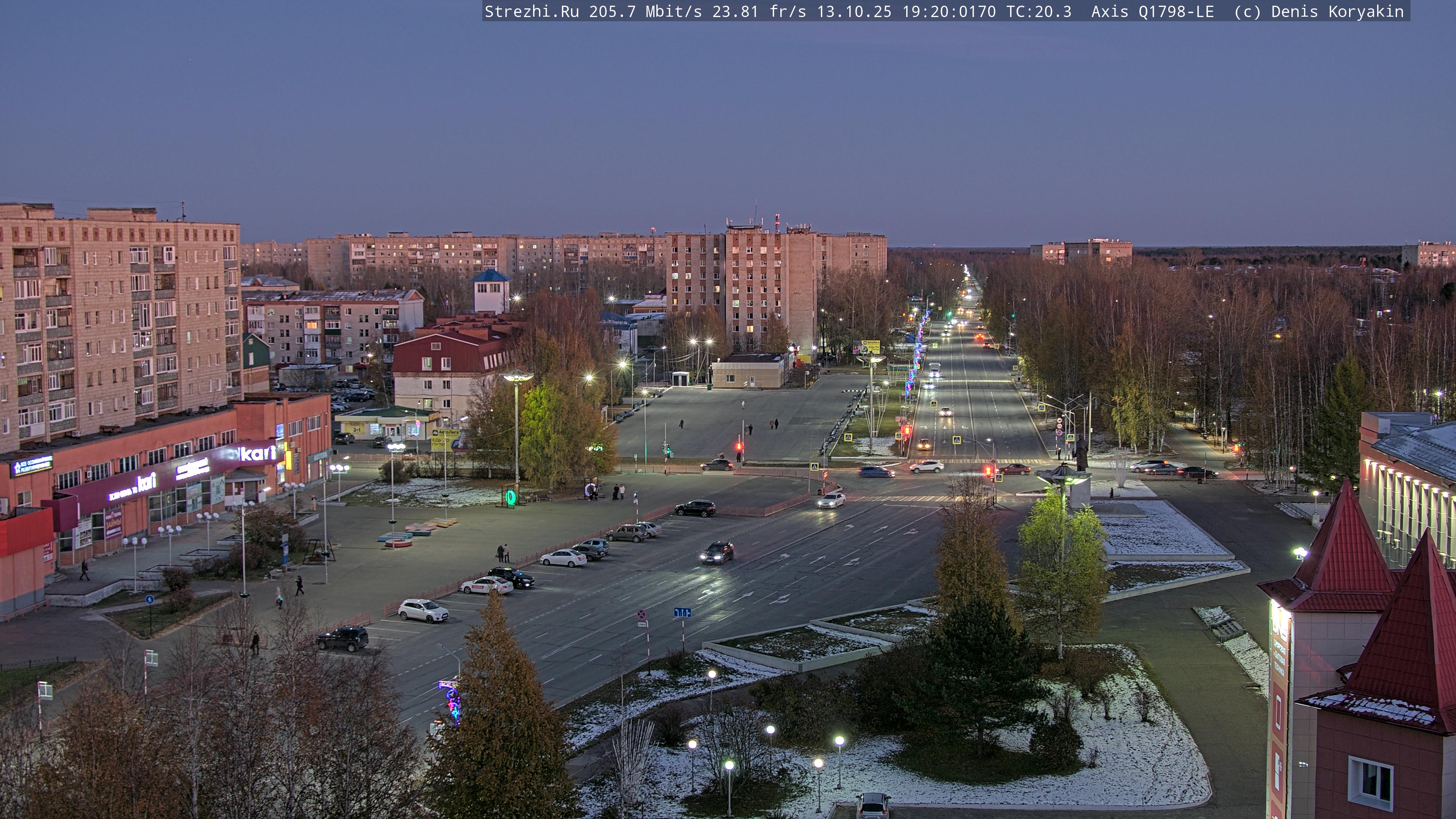Click the Denis Koryakin copyright text
1456x819 pixels.
(1337, 12)
